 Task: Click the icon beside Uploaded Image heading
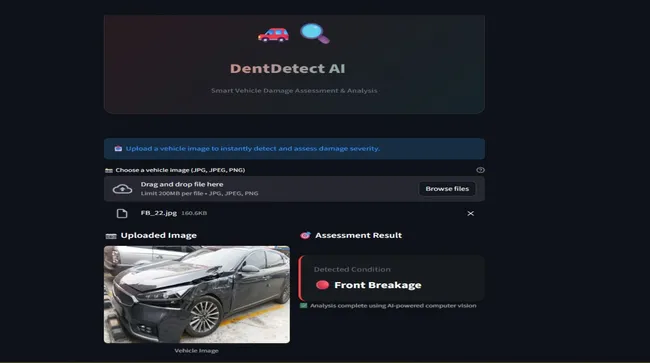click(111, 236)
